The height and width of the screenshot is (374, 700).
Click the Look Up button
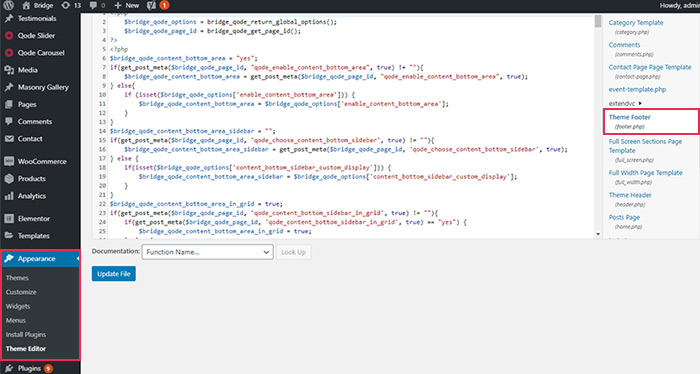(293, 252)
